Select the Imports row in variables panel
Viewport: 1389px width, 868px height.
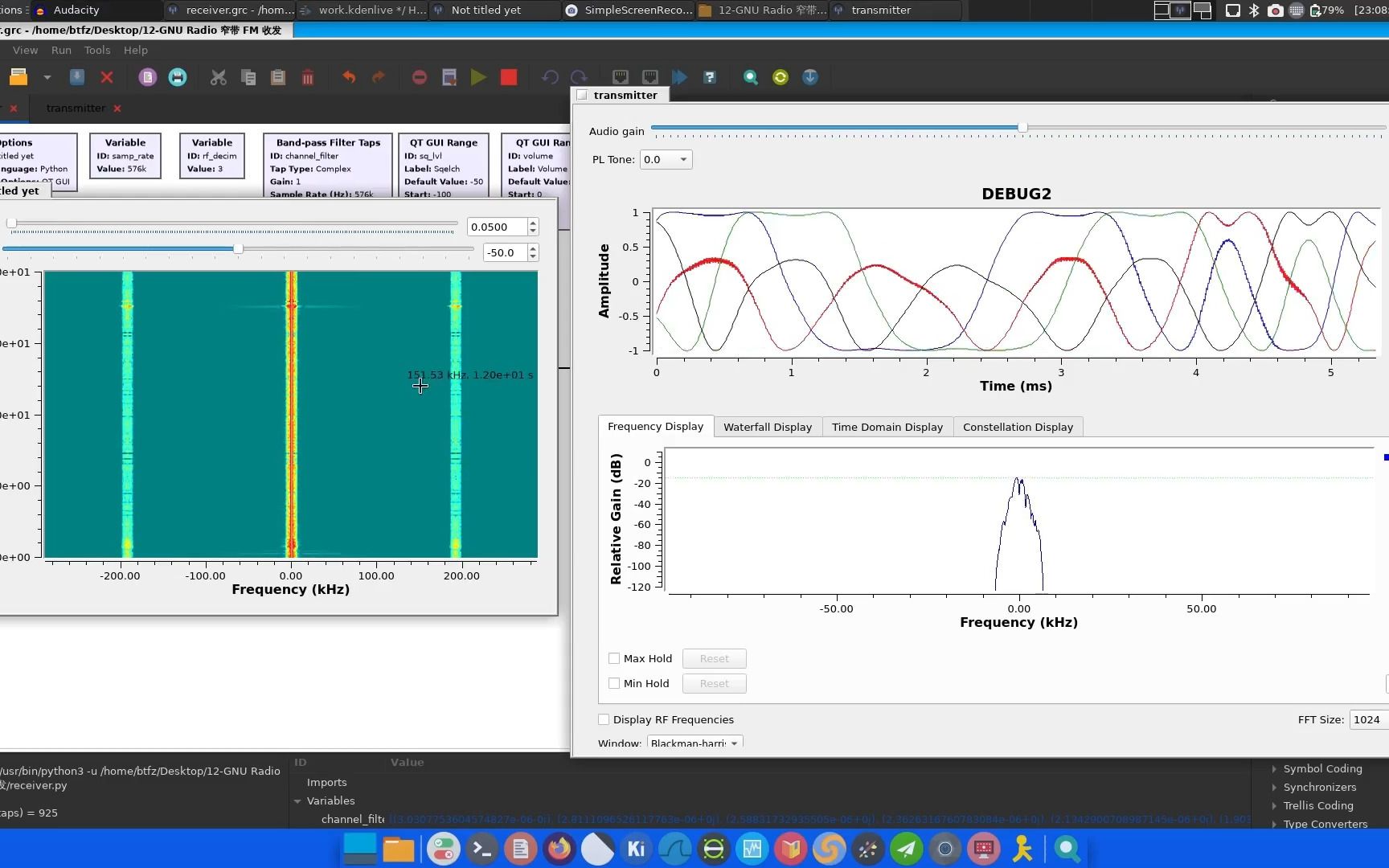click(326, 782)
